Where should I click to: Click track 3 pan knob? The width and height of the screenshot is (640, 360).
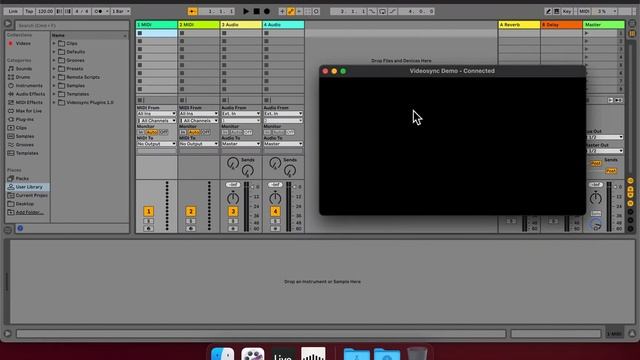tap(233, 198)
